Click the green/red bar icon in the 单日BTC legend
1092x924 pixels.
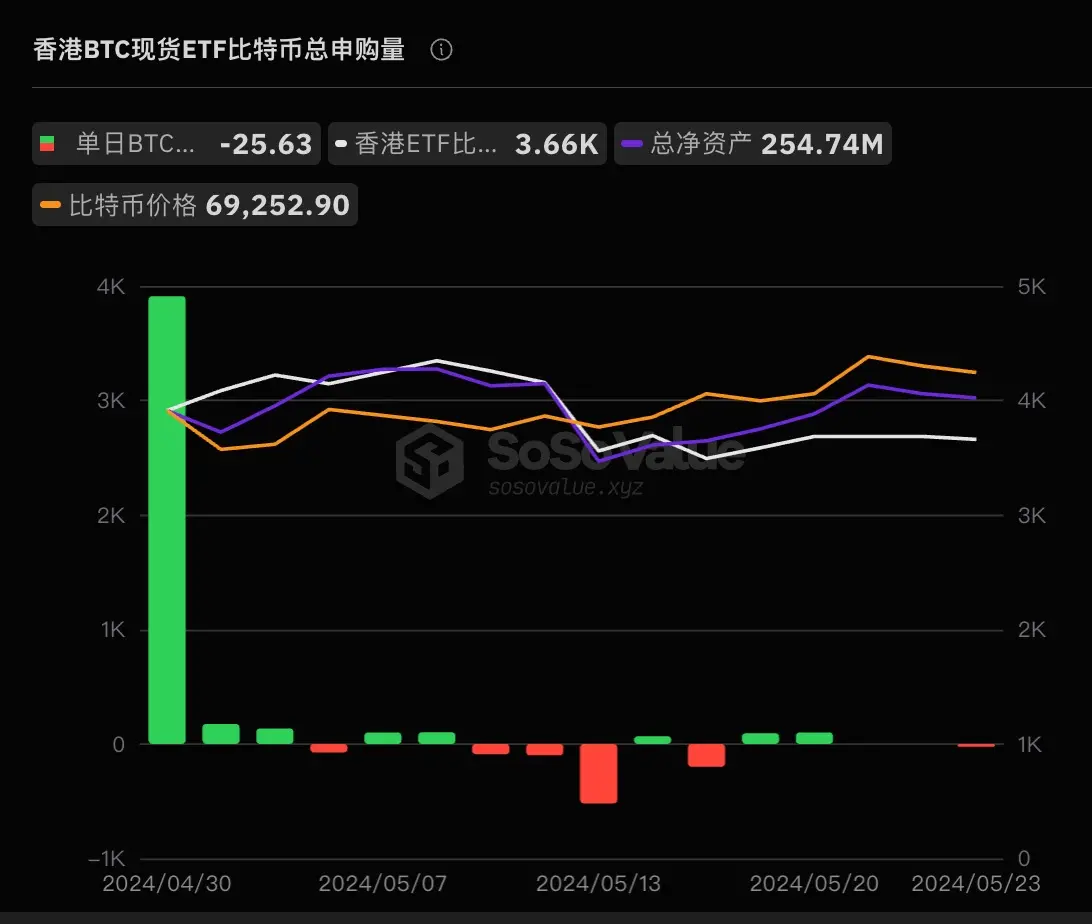click(49, 143)
